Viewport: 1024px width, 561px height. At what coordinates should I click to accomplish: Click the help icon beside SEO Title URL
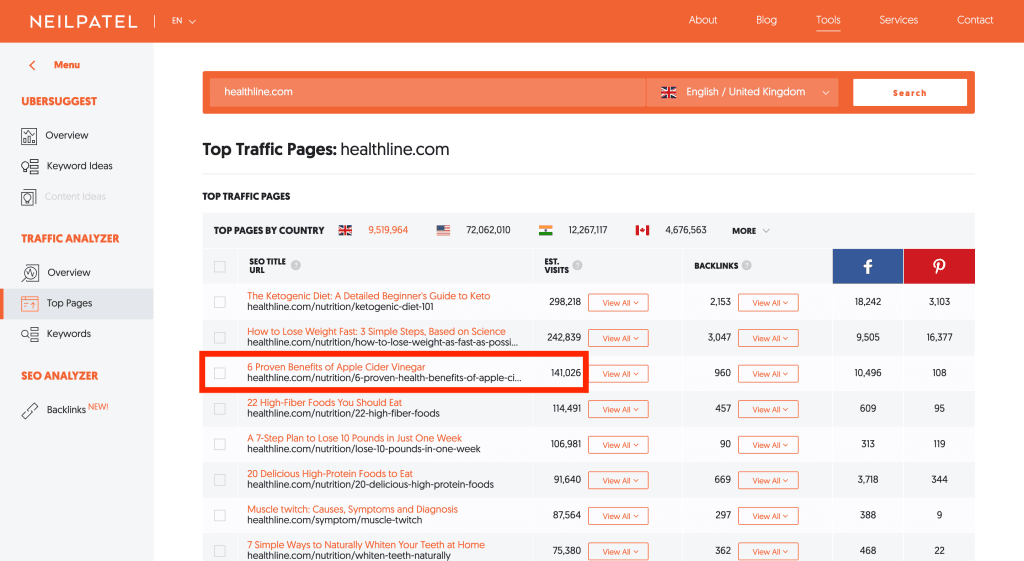tap(296, 265)
